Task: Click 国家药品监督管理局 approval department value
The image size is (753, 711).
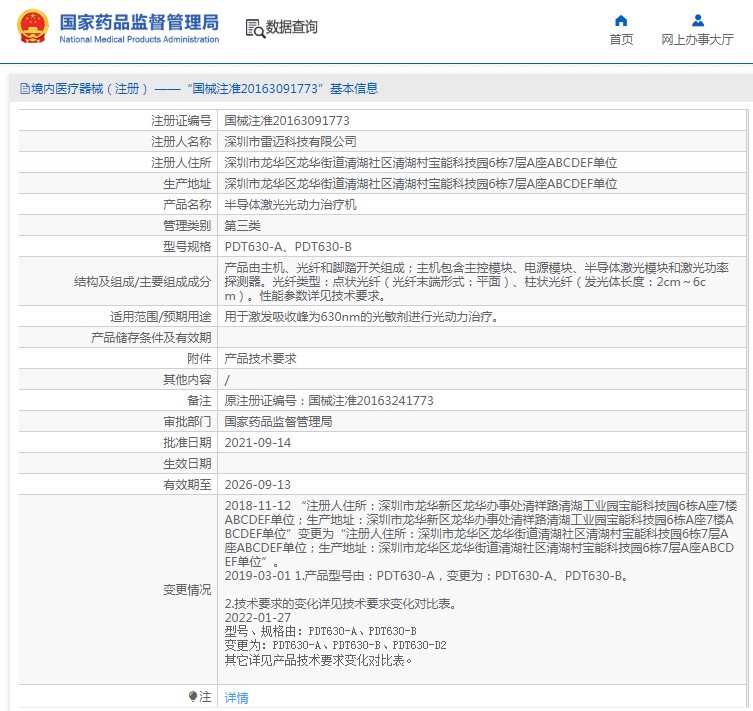Action: [x=279, y=422]
